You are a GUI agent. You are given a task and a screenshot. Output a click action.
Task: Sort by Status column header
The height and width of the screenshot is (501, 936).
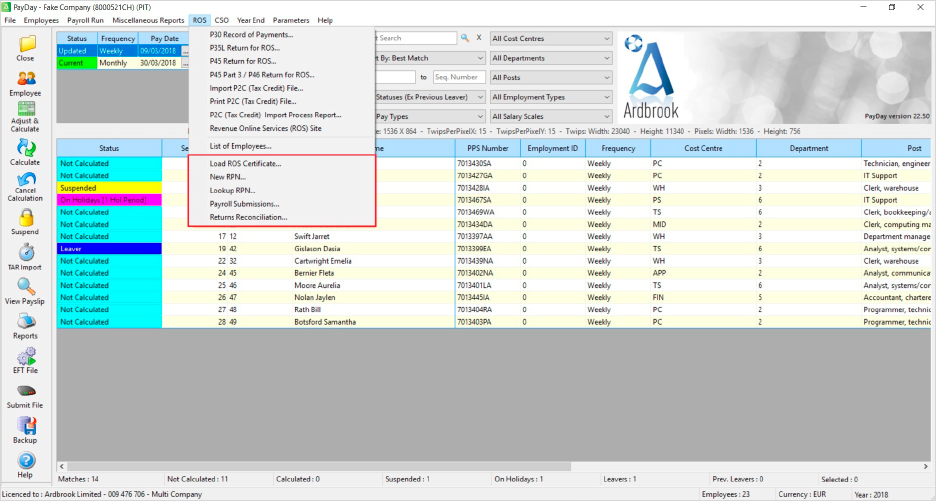(109, 148)
